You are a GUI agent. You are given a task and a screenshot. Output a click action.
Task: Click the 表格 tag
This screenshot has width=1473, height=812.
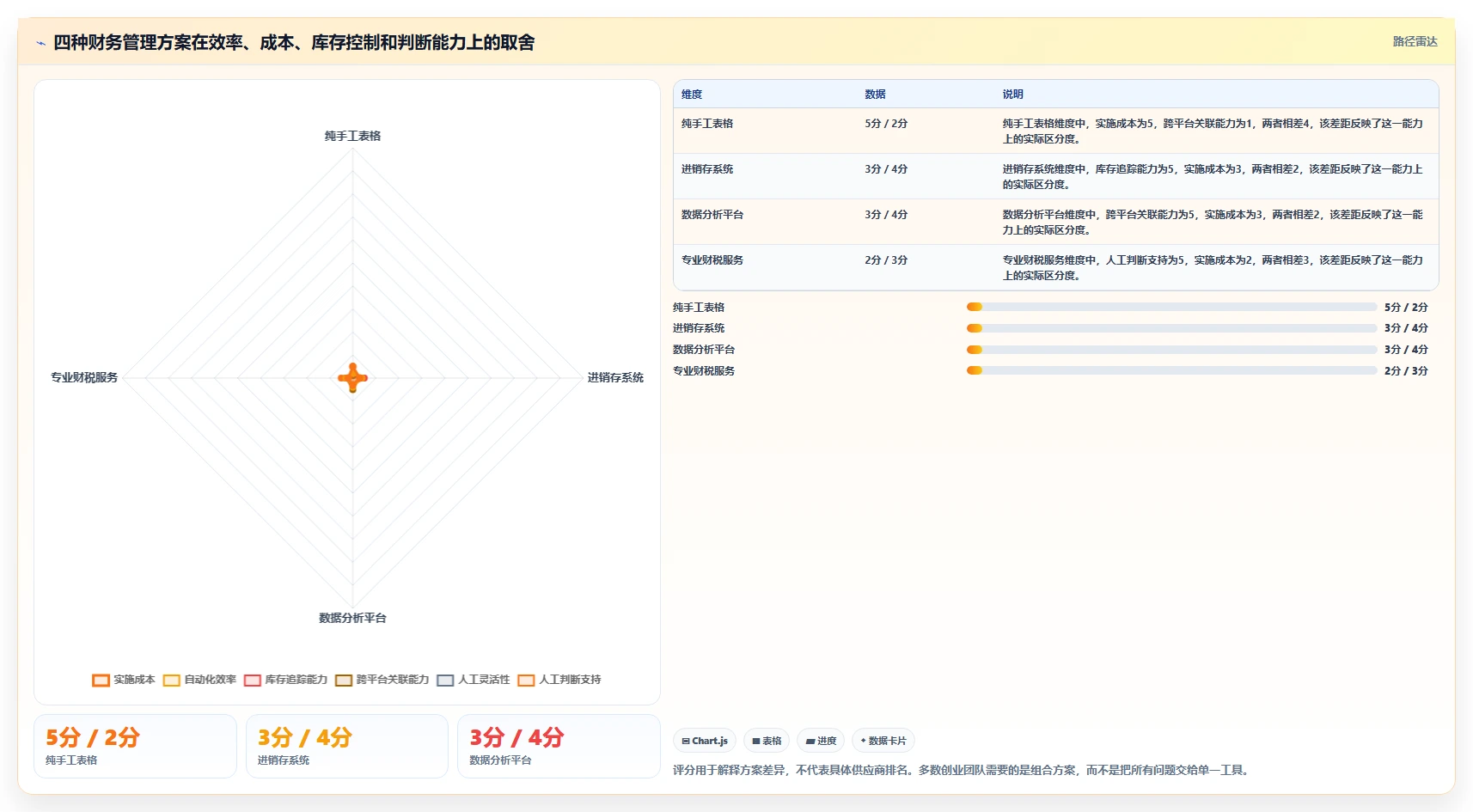tap(767, 741)
